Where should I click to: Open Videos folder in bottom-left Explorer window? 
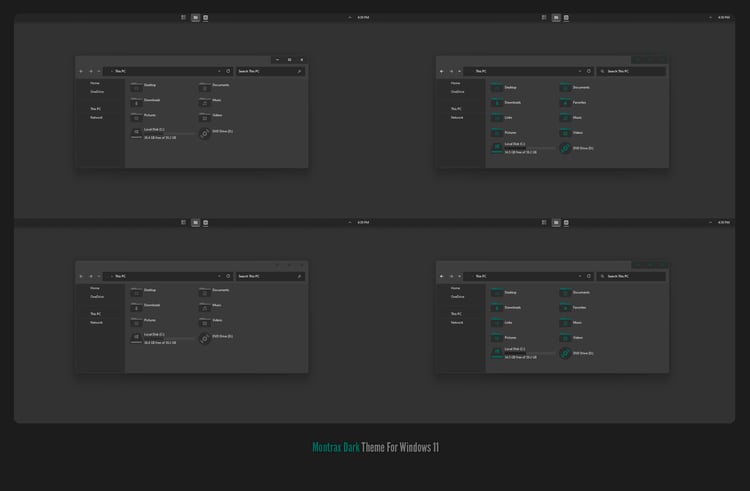[x=205, y=322]
